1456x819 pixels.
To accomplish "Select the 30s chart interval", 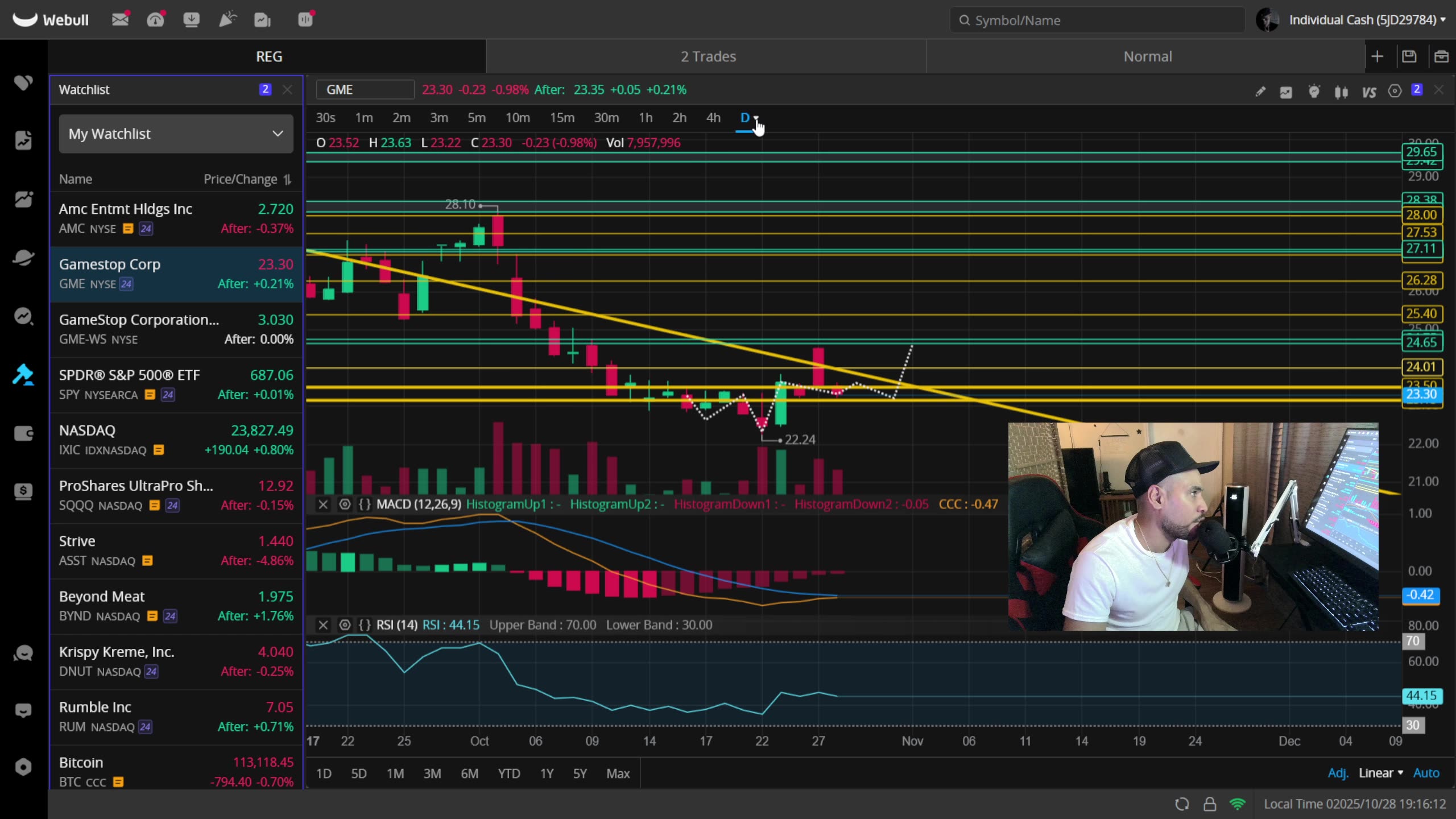I will coord(325,118).
